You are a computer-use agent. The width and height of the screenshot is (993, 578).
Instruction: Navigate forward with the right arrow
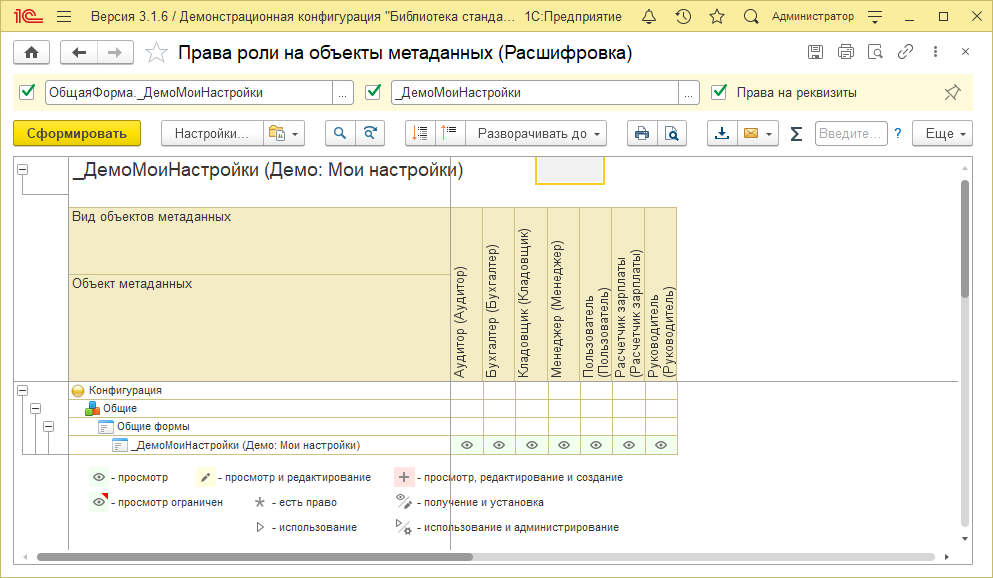(115, 53)
